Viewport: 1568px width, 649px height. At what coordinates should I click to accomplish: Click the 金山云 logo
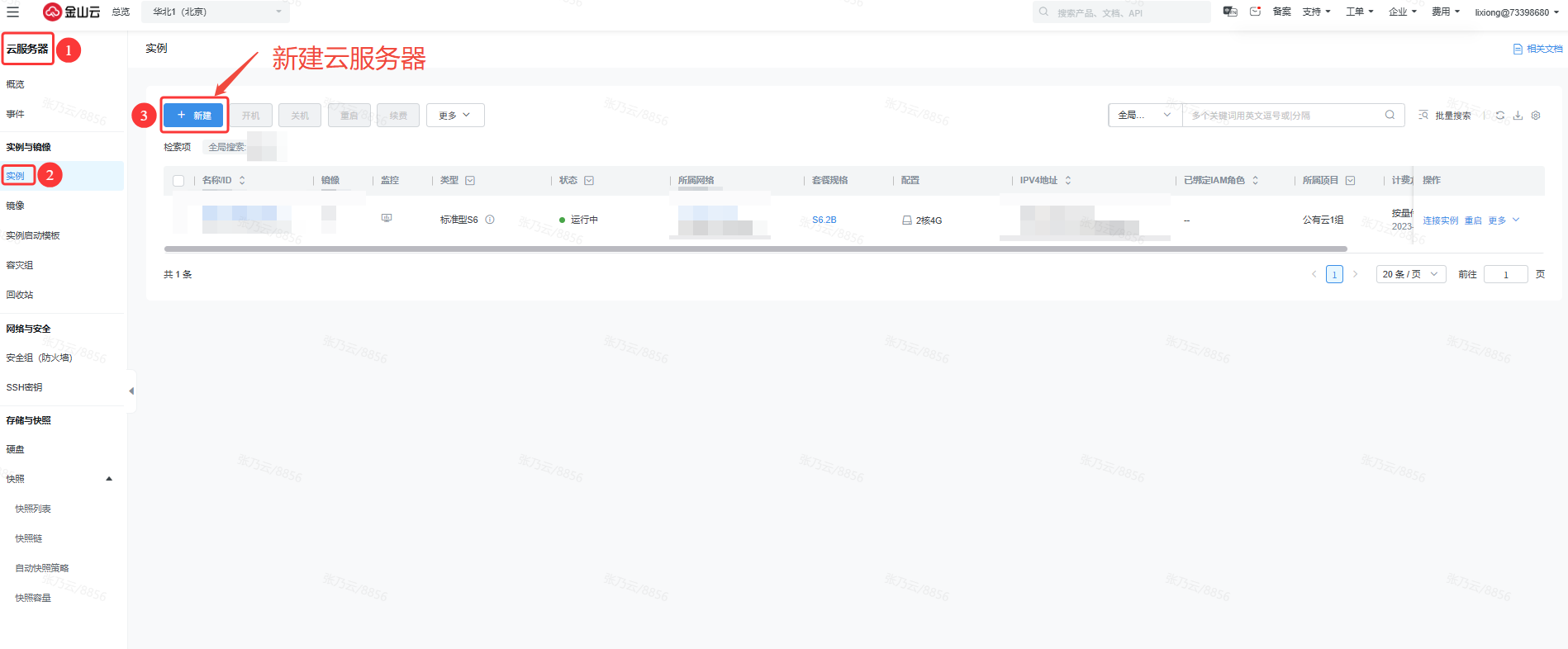tap(72, 12)
